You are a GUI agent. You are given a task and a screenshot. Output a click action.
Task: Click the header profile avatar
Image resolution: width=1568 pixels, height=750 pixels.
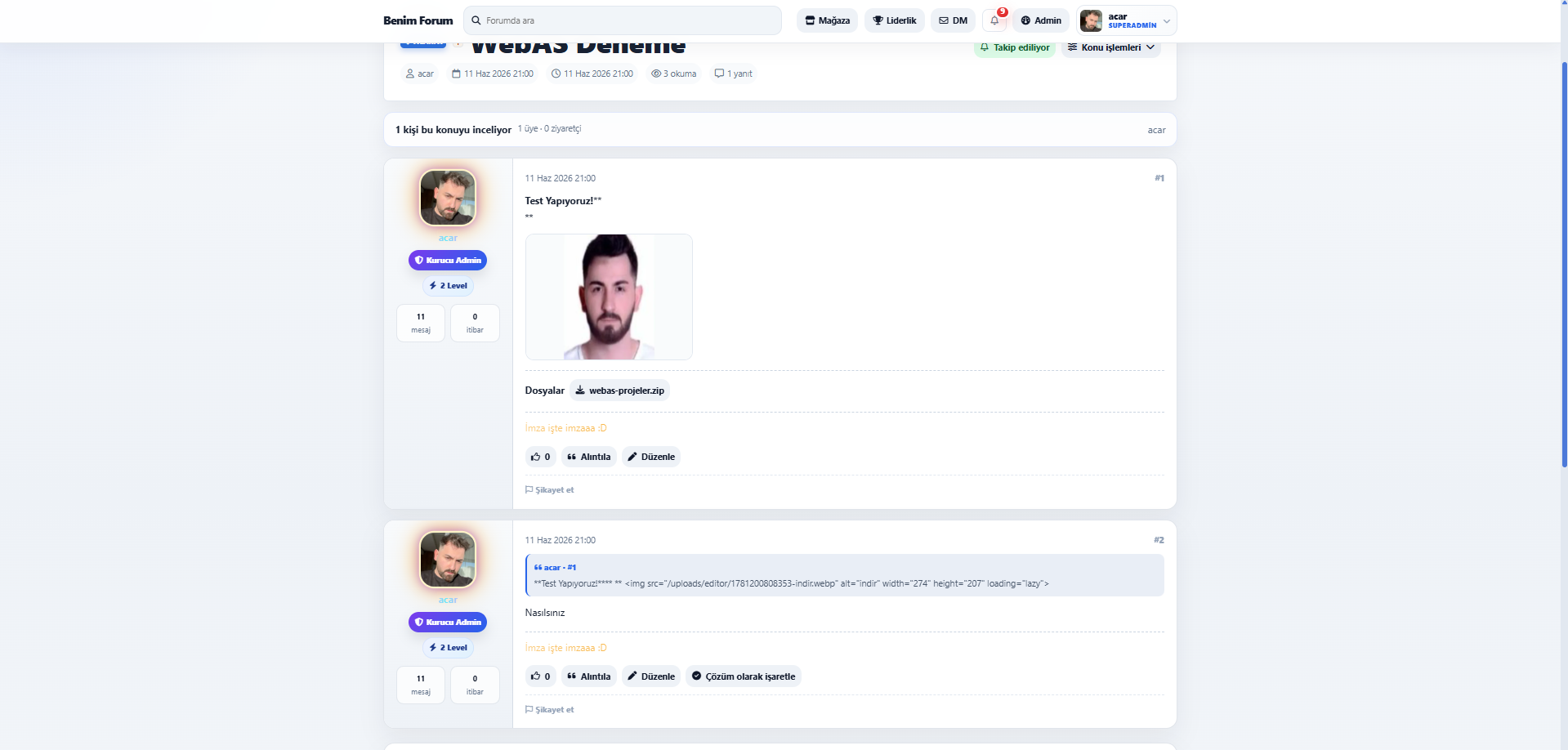1091,20
